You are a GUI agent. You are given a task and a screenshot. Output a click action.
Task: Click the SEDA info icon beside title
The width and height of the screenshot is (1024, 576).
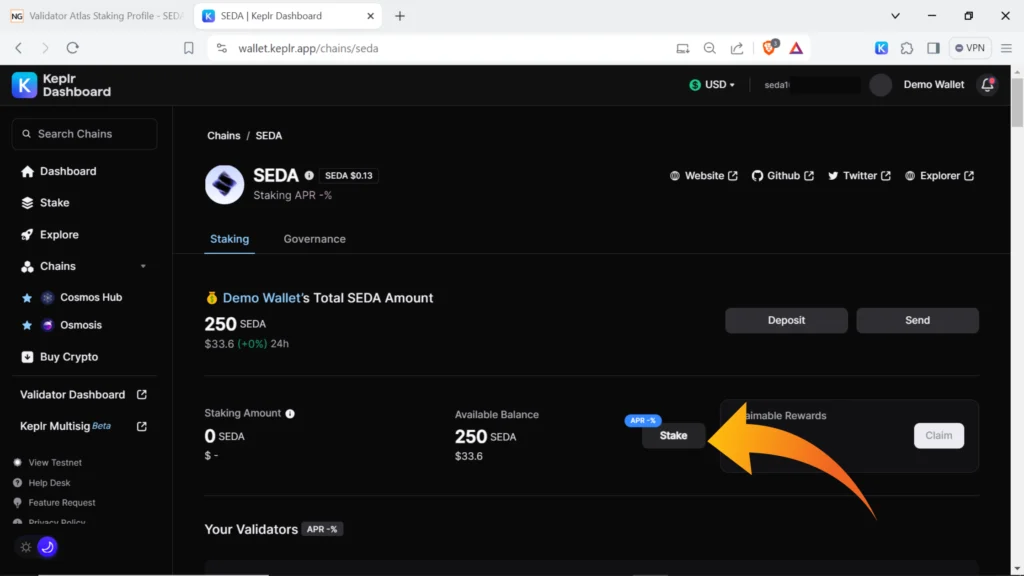309,175
